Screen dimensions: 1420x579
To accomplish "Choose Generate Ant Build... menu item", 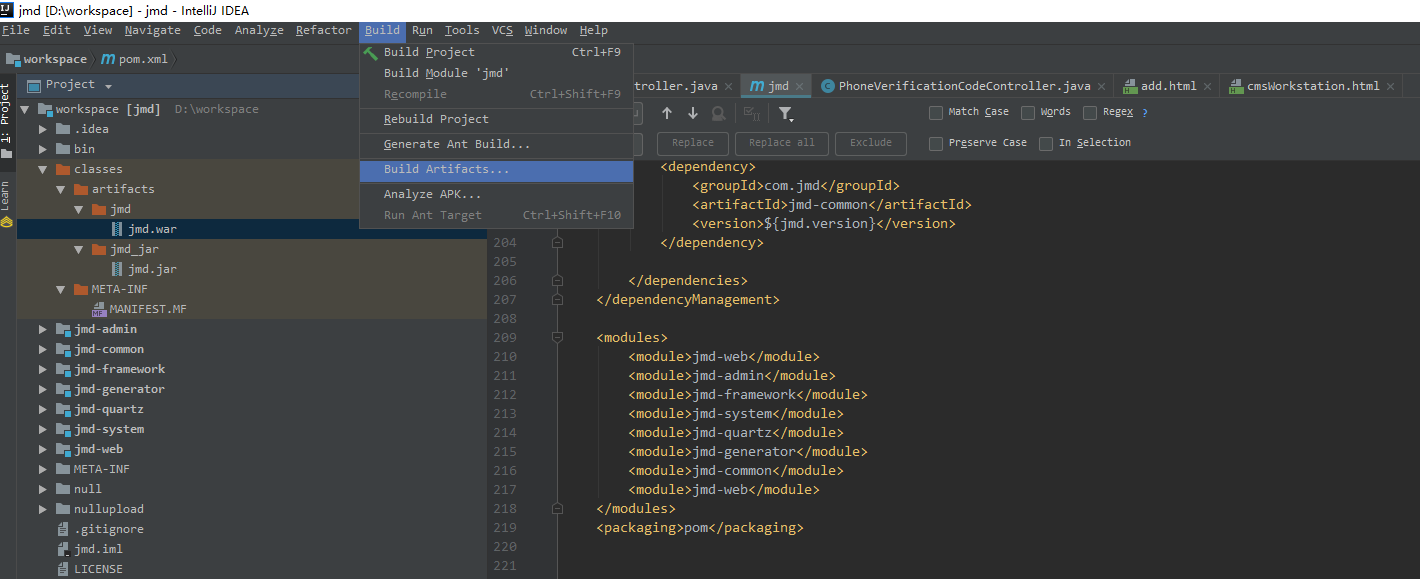I will pos(496,144).
